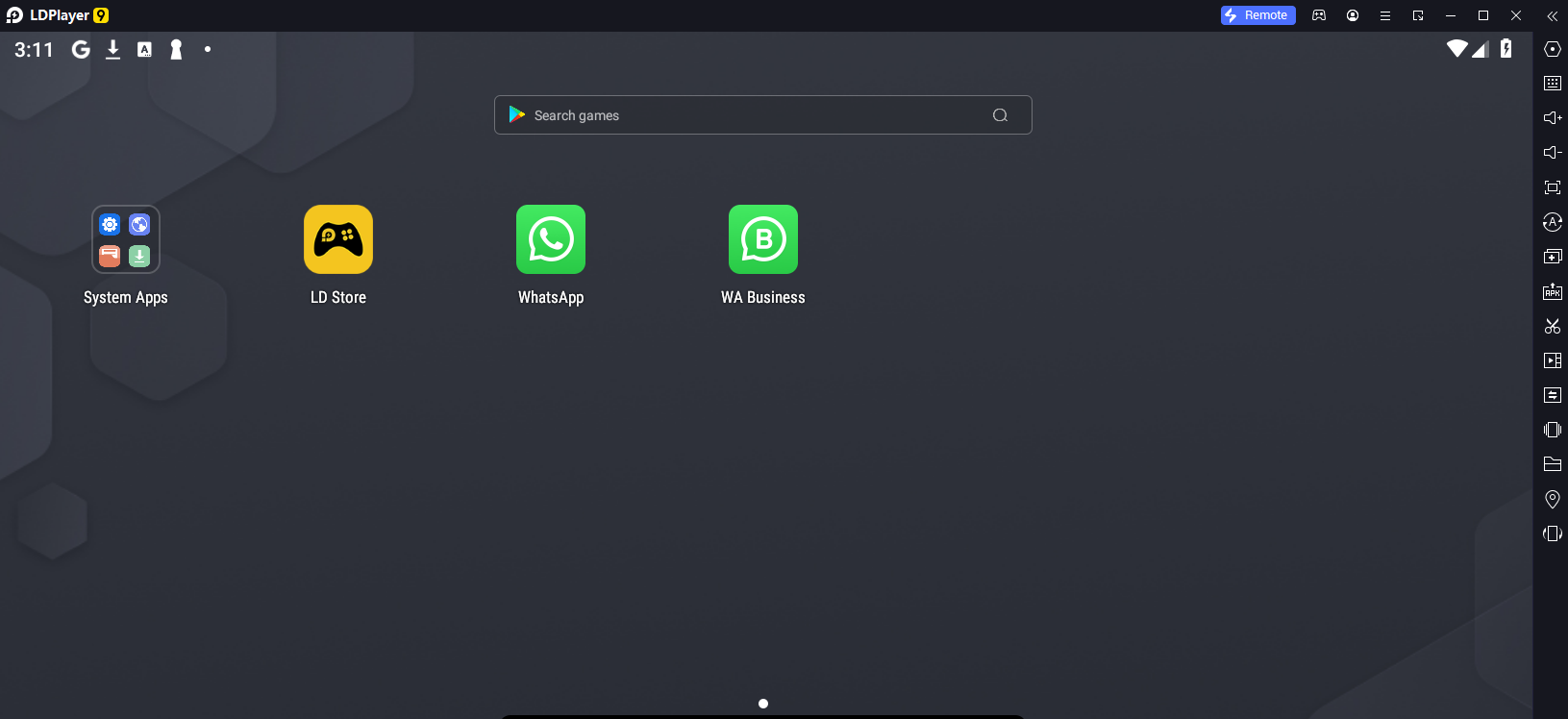The height and width of the screenshot is (719, 1568).
Task: Click the Wi-Fi status icon
Action: (x=1457, y=48)
